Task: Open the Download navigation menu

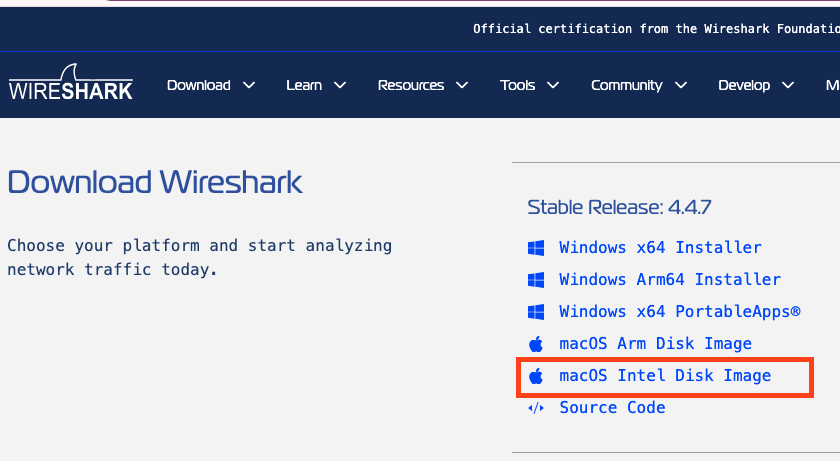Action: click(199, 85)
